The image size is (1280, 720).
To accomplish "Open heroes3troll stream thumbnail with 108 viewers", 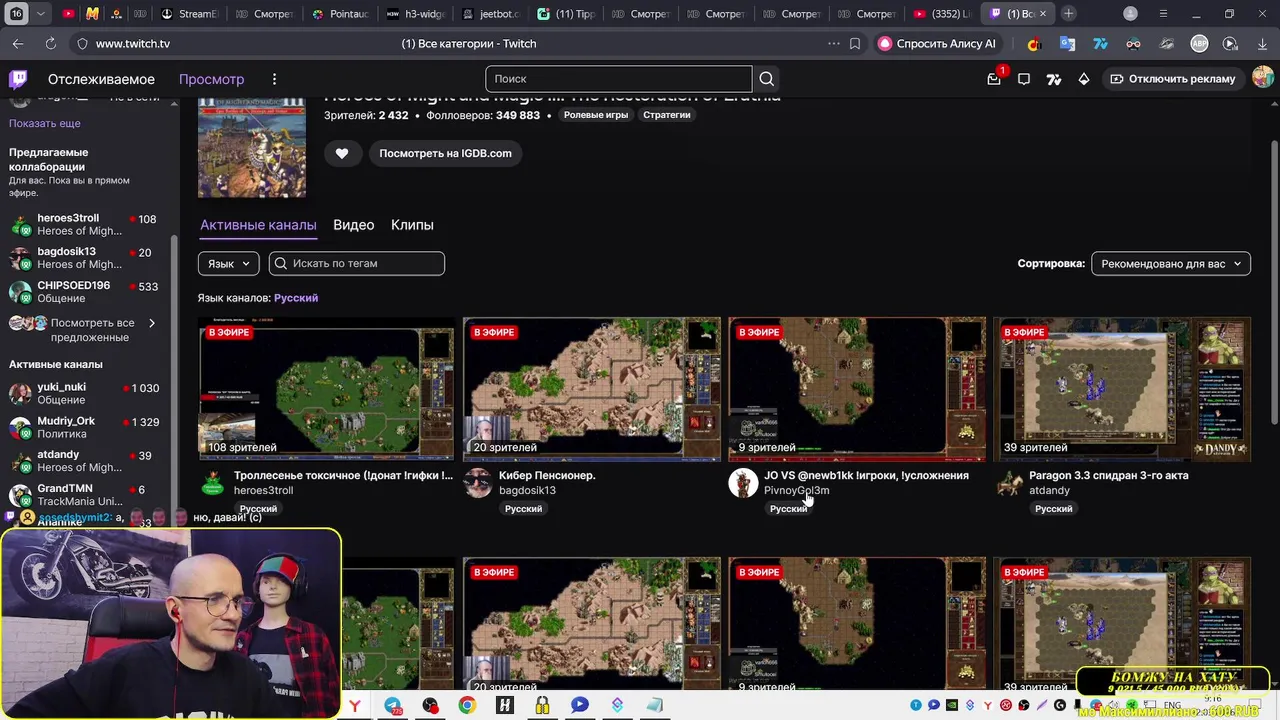I will pyautogui.click(x=326, y=389).
